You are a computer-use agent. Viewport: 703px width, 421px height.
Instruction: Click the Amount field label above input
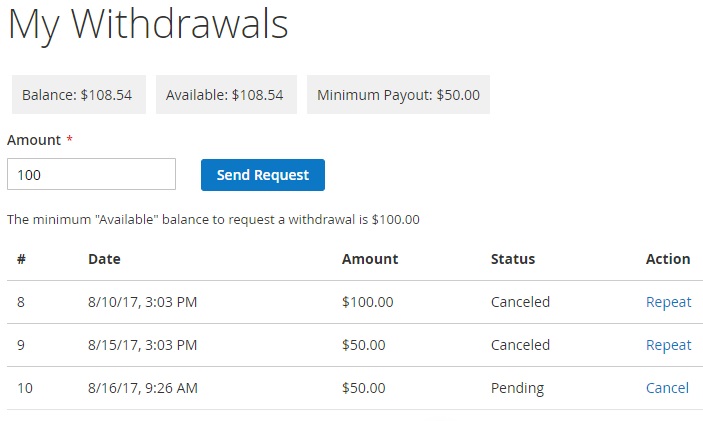34,140
